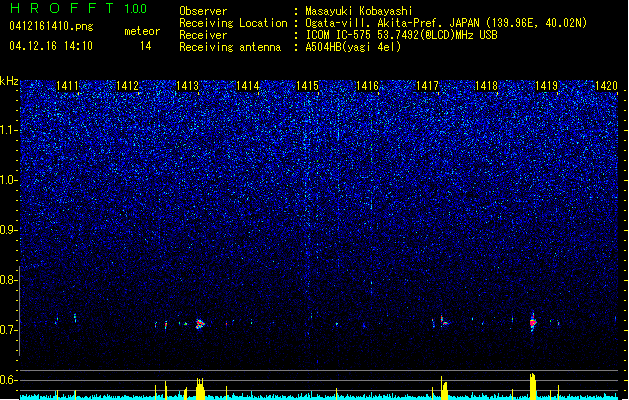The height and width of the screenshot is (400, 629).
Task: Select the observer name Masayuki Kobayashi
Action: [x=359, y=11]
